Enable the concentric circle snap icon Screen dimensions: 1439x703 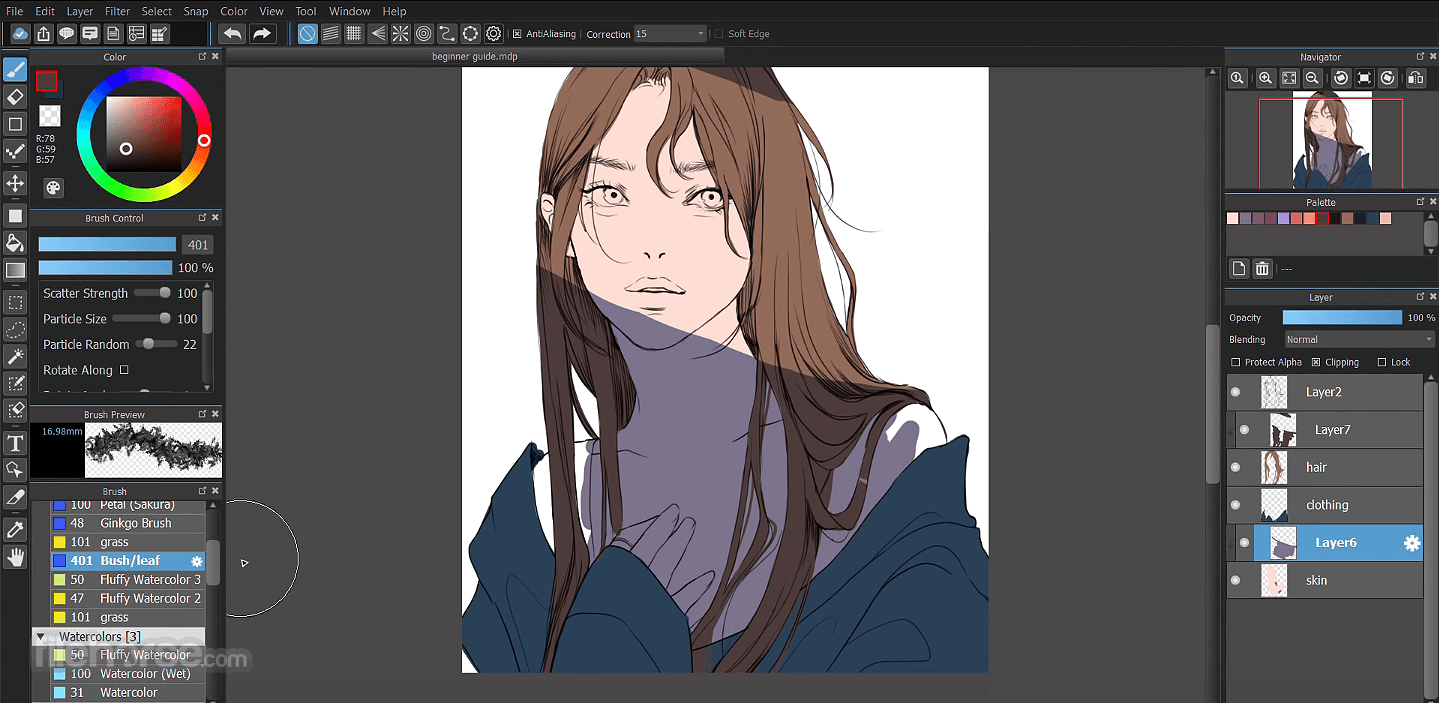424,33
